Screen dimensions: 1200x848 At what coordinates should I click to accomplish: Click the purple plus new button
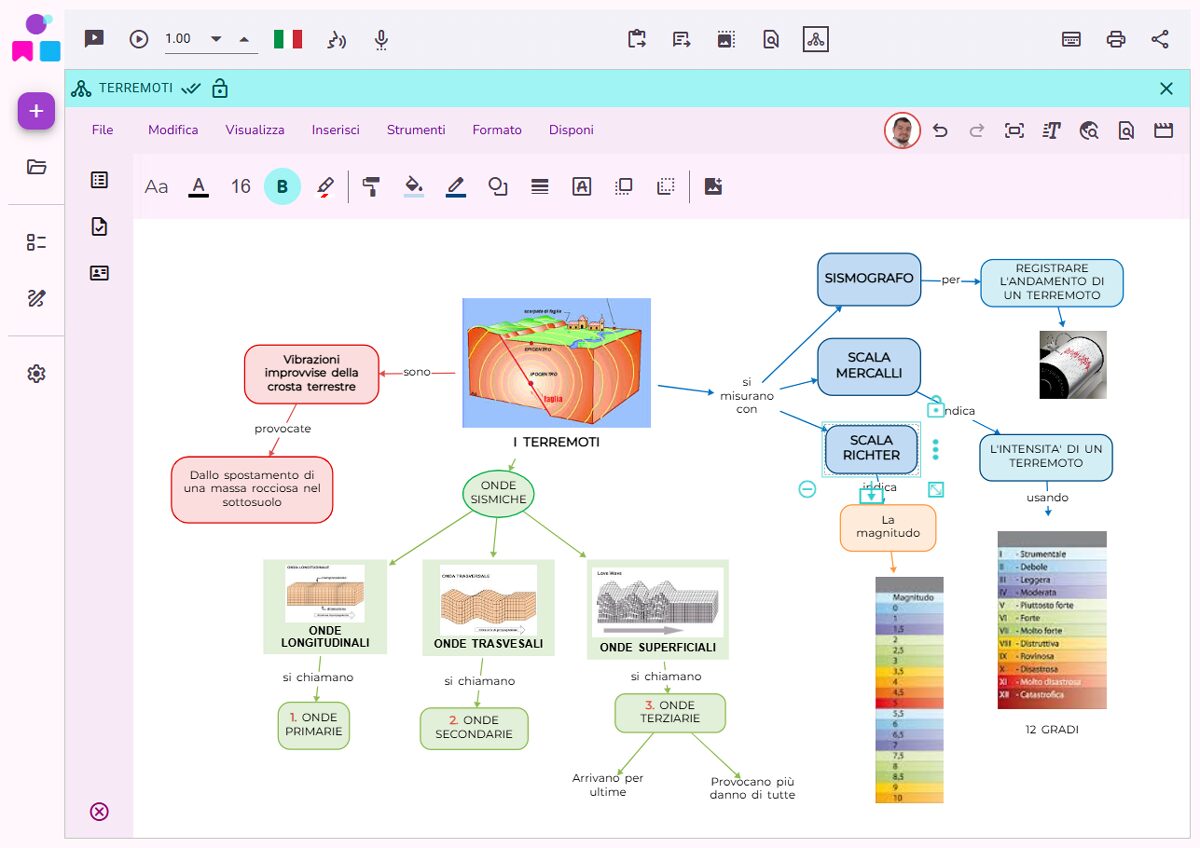36,111
